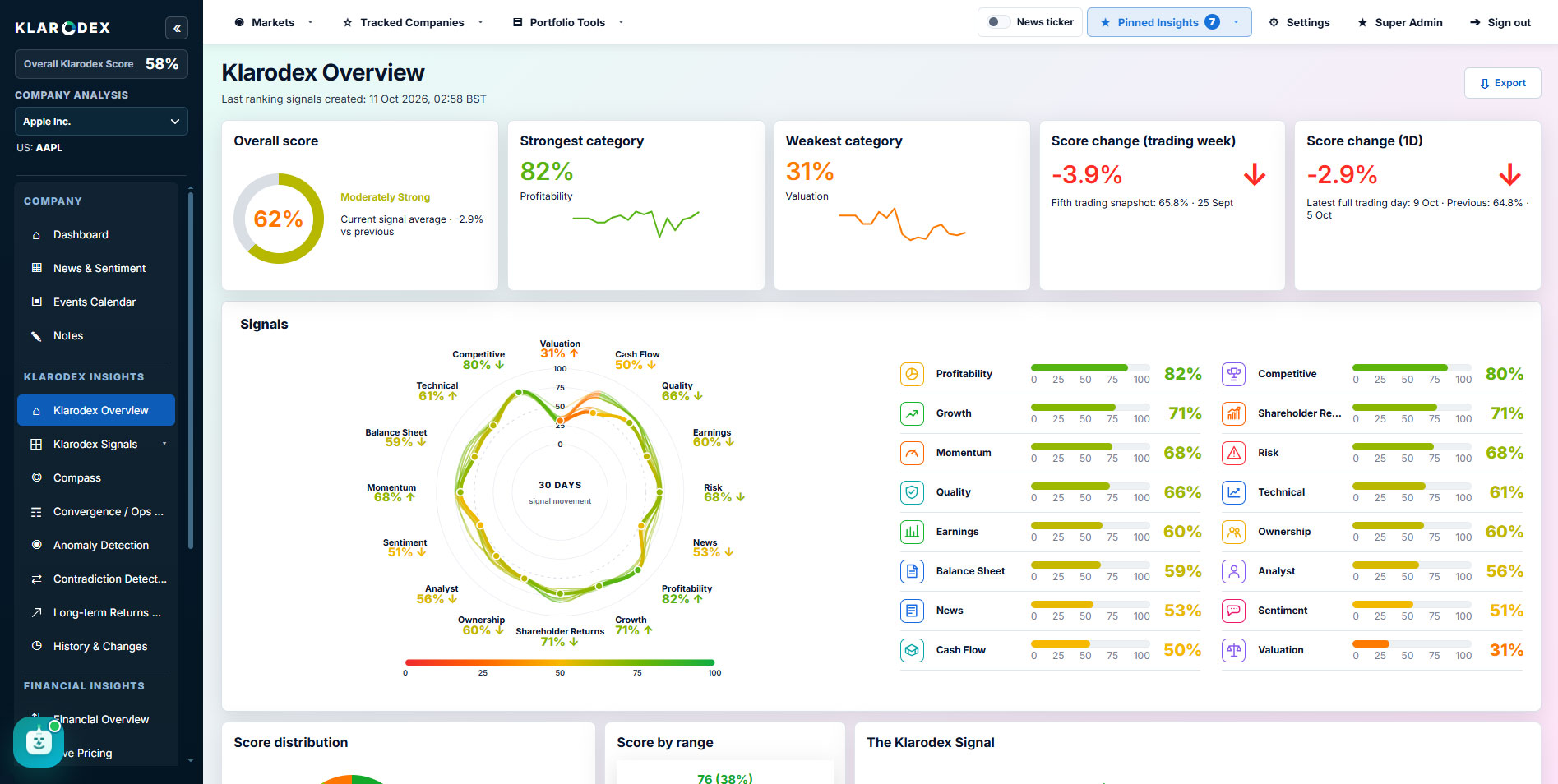Select Klarodex Overview menu item
Screen dimensions: 1558x784
pyautogui.click(x=96, y=410)
